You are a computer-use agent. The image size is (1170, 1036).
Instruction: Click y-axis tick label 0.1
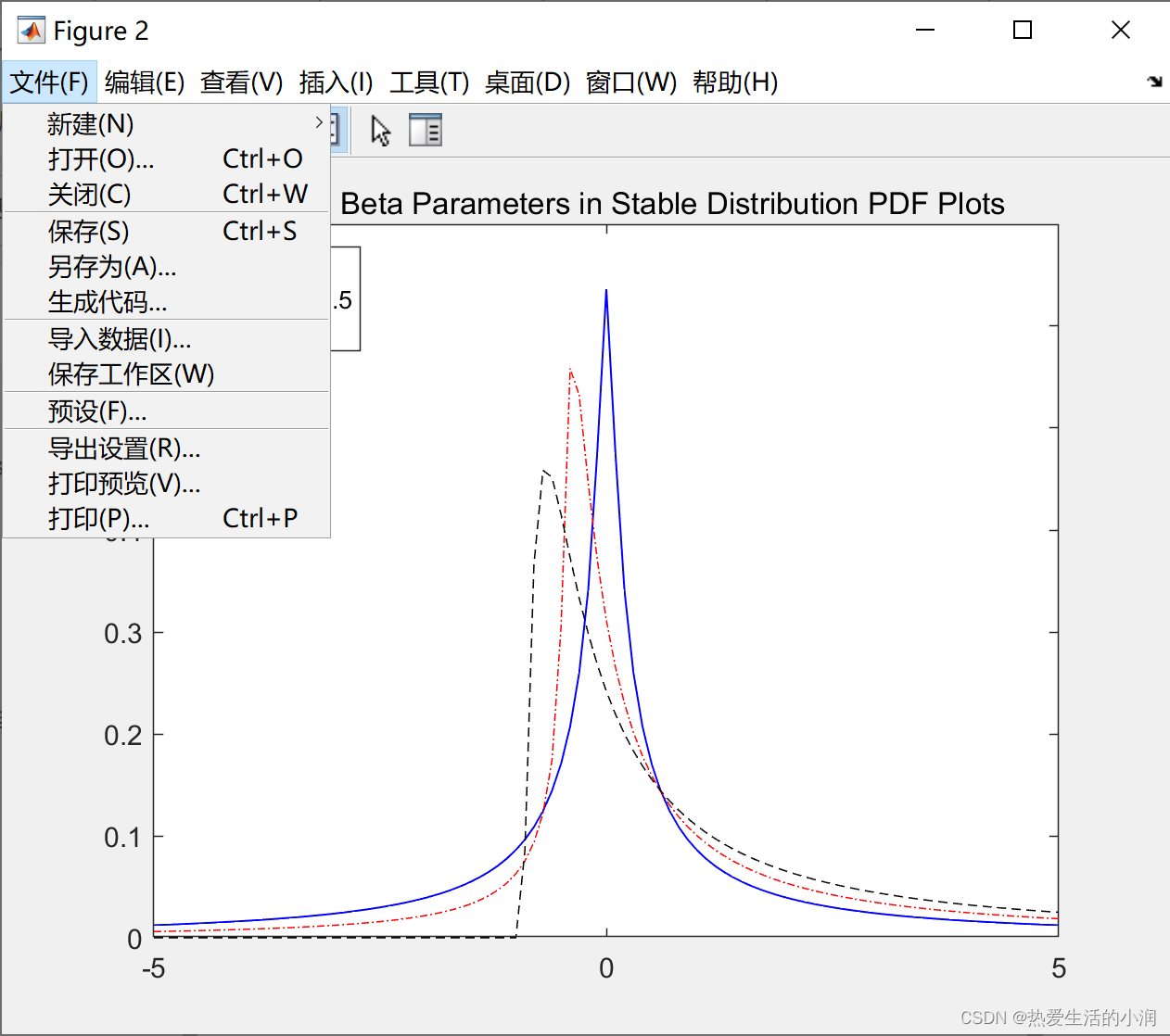[x=122, y=838]
